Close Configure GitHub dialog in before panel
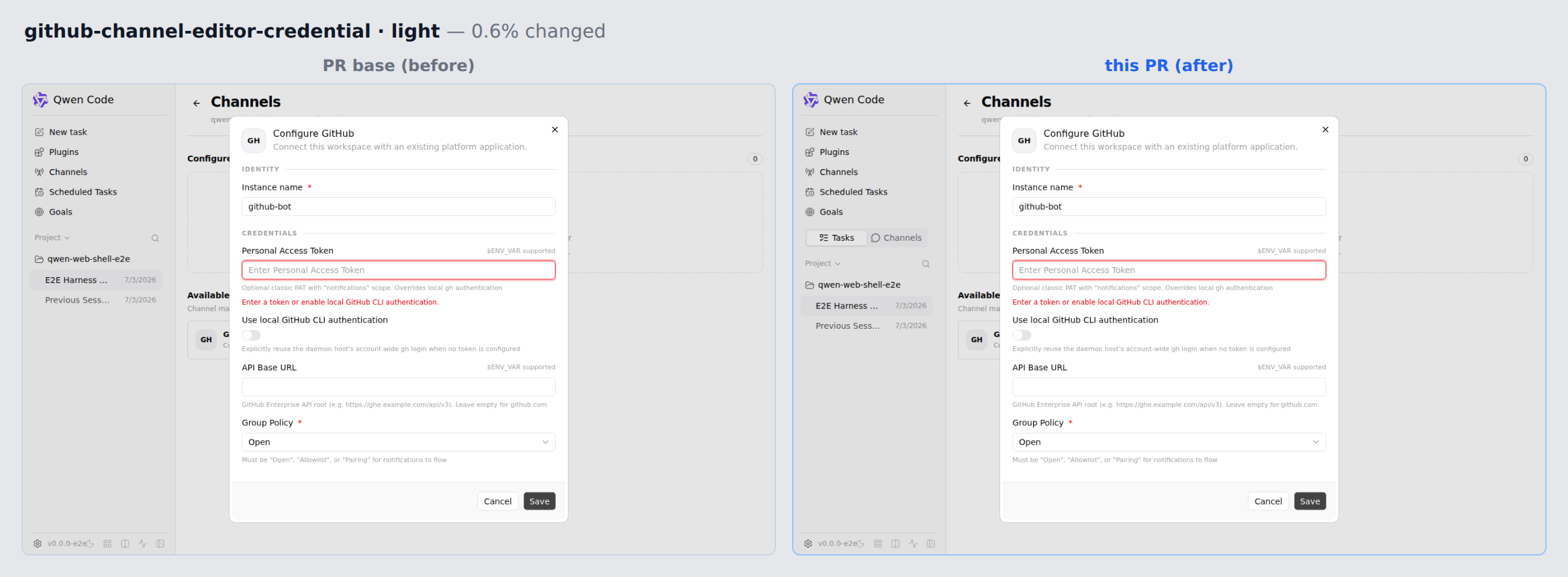 tap(555, 129)
